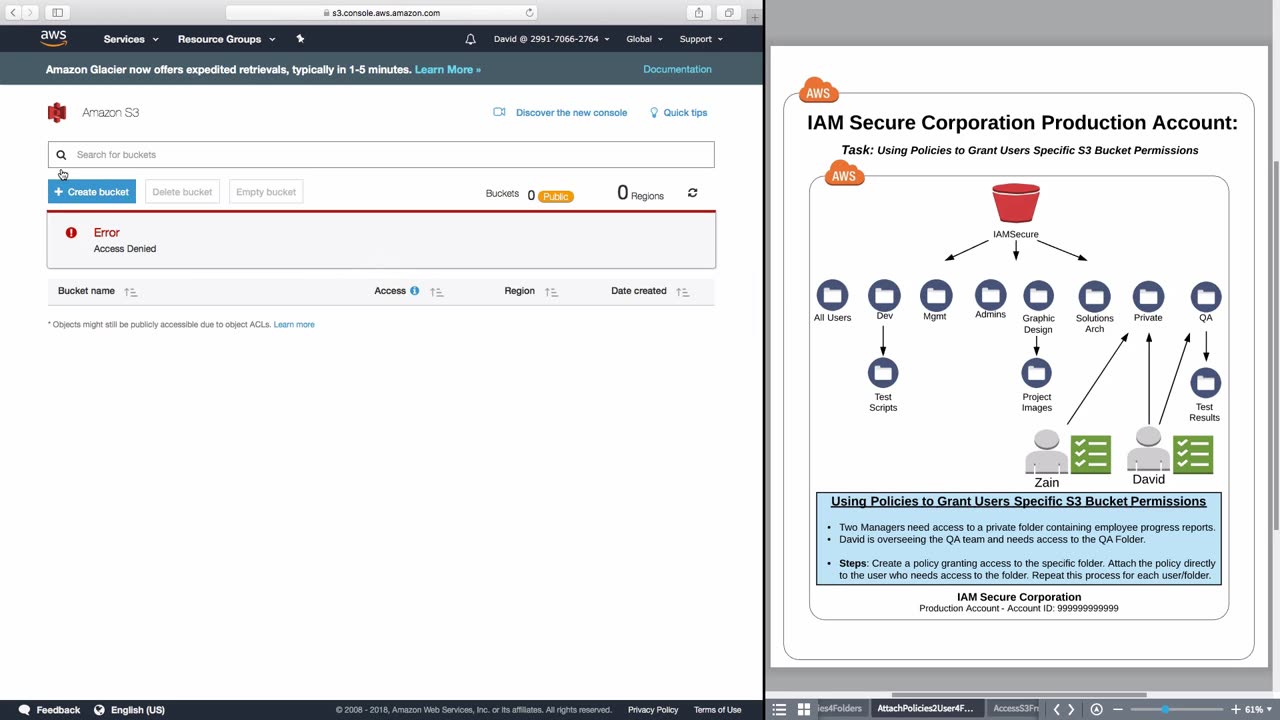
Task: Open the 61% zoom level dropdown
Action: 1258,709
